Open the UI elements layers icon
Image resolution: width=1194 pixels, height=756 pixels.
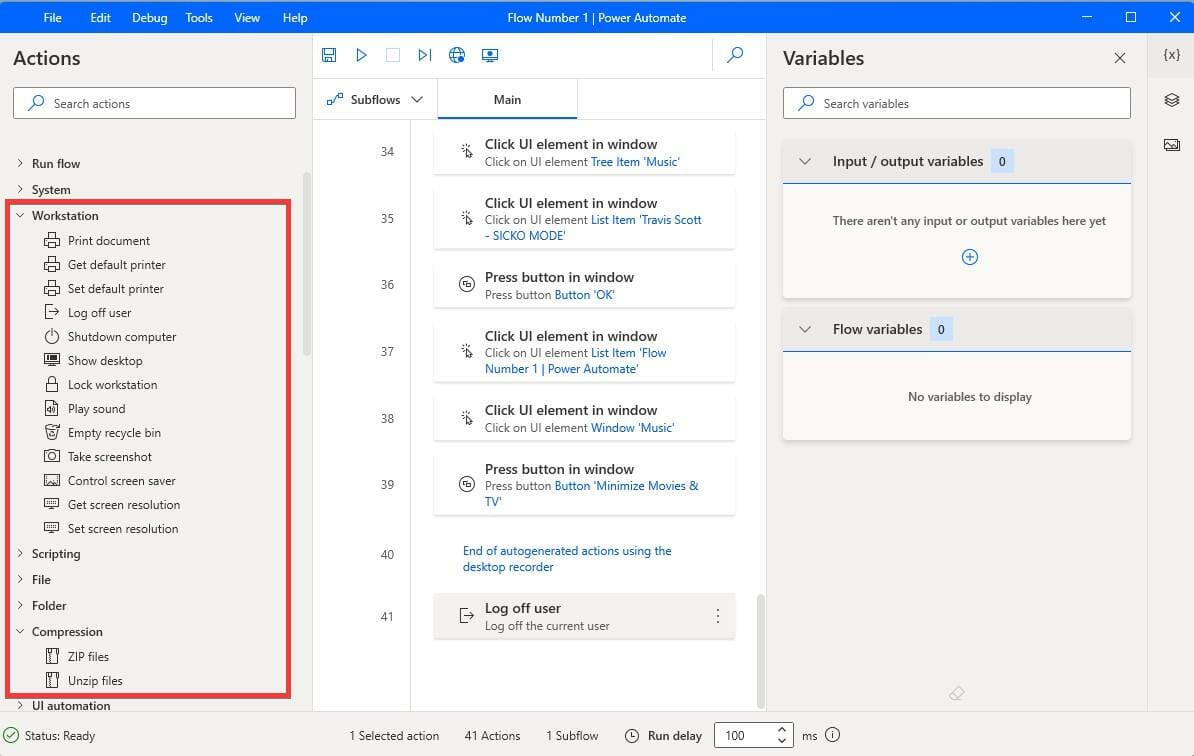1171,100
